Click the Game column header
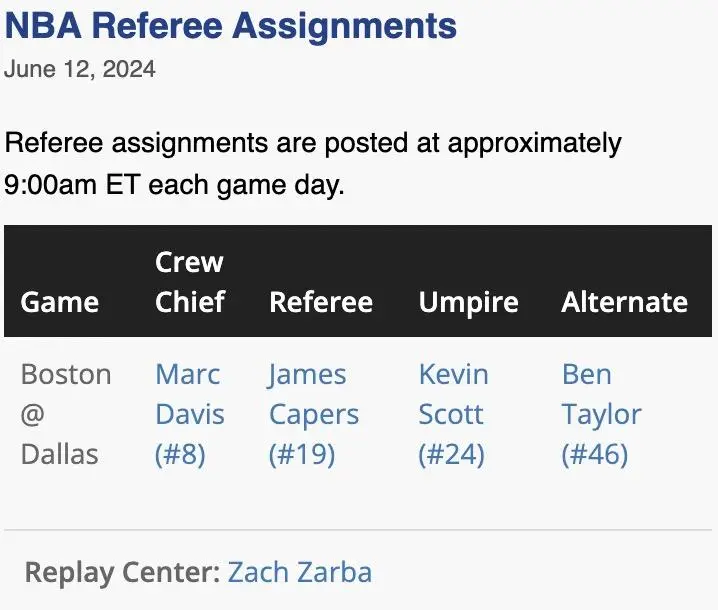 tap(60, 302)
